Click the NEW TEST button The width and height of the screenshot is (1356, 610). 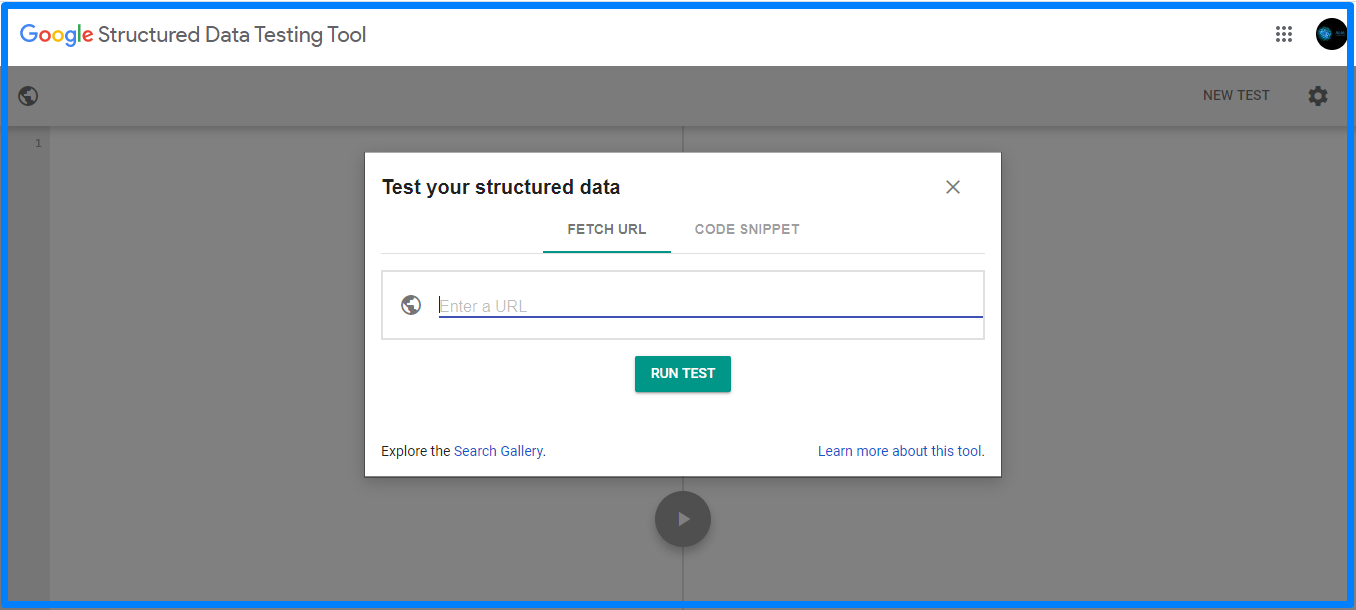pos(1236,96)
